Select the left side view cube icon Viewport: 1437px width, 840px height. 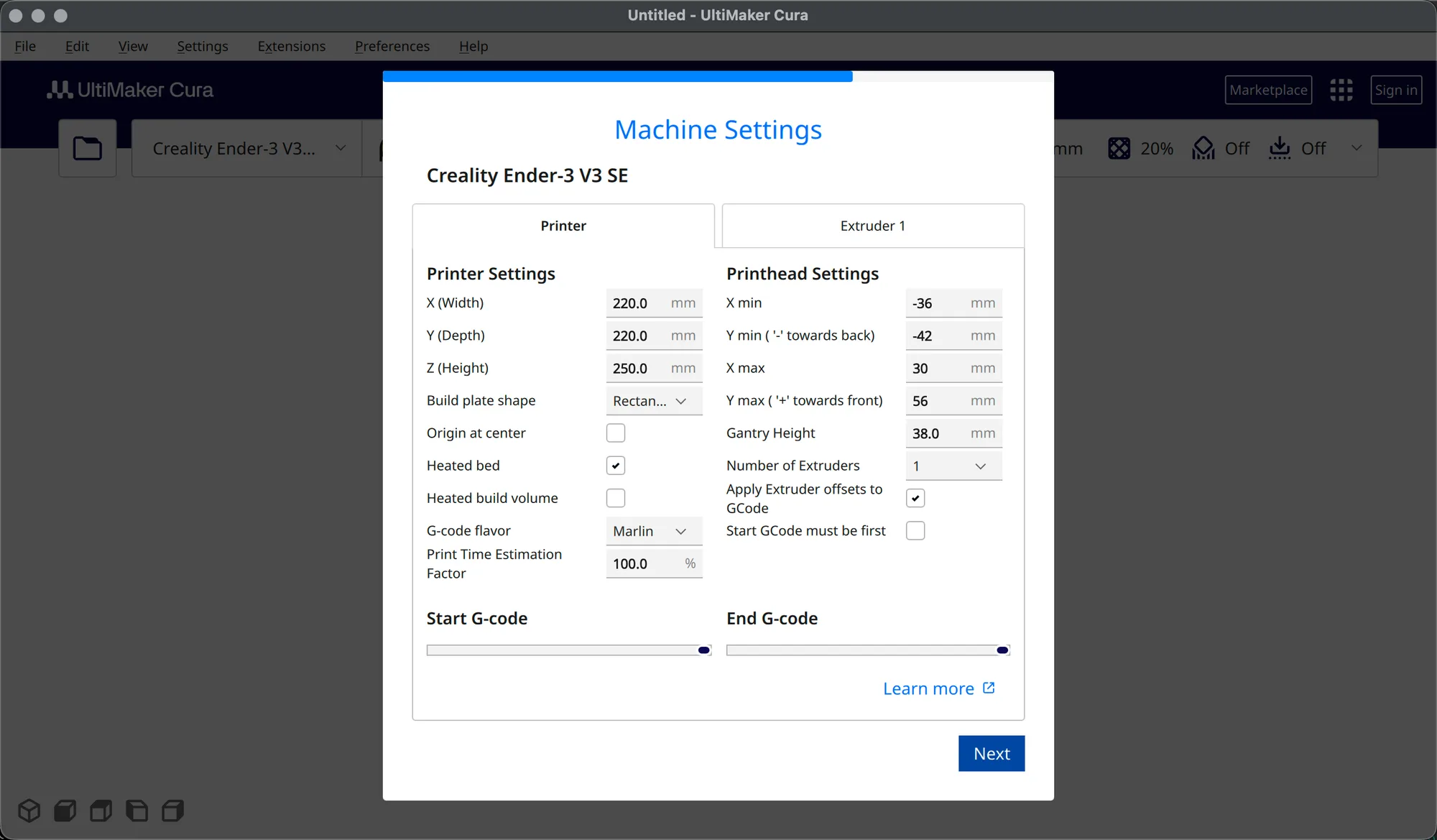point(137,811)
